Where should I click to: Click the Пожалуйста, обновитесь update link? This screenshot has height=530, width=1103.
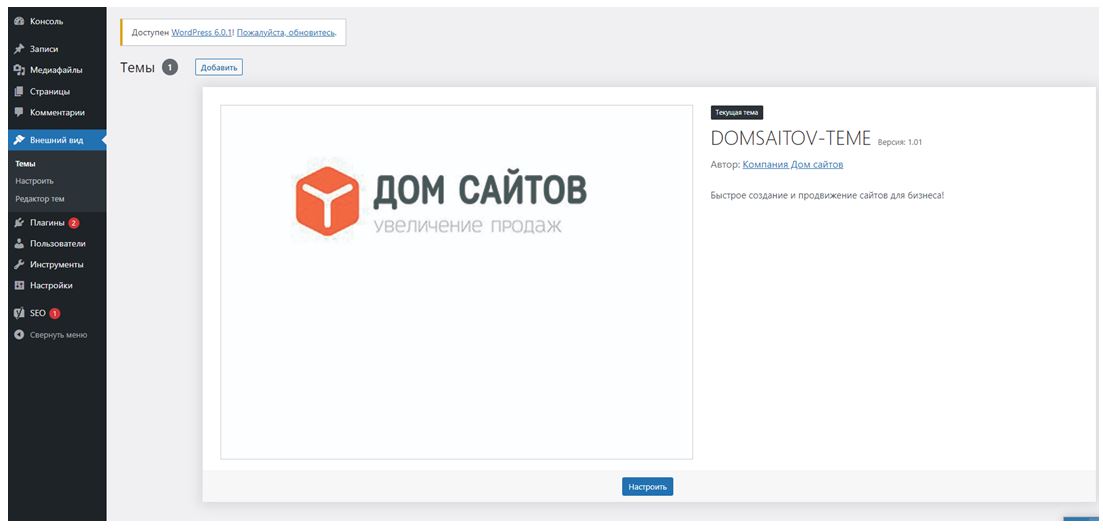(x=285, y=33)
